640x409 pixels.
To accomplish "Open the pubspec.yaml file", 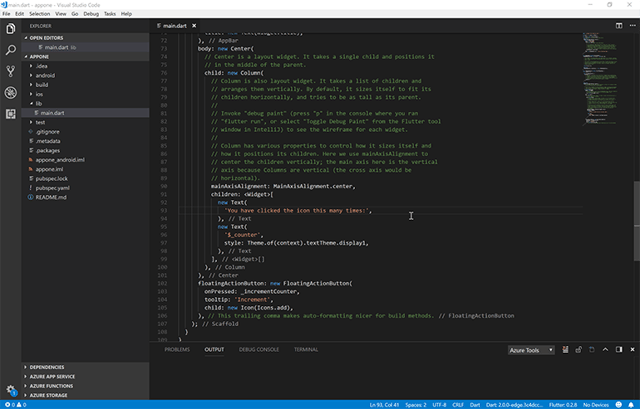I will click(x=85, y=188).
